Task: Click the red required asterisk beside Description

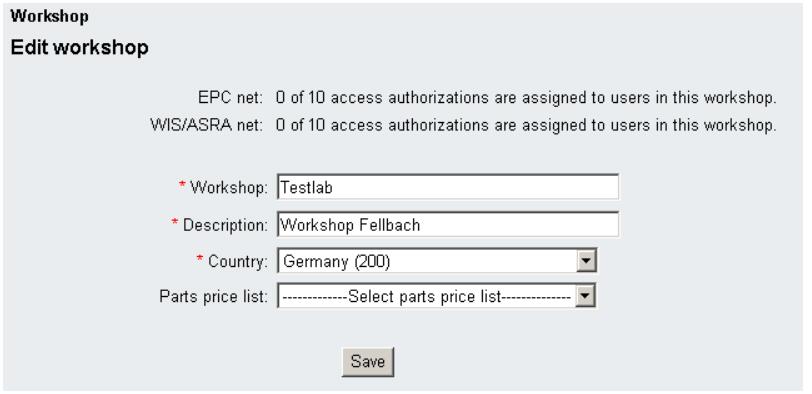Action: (175, 222)
